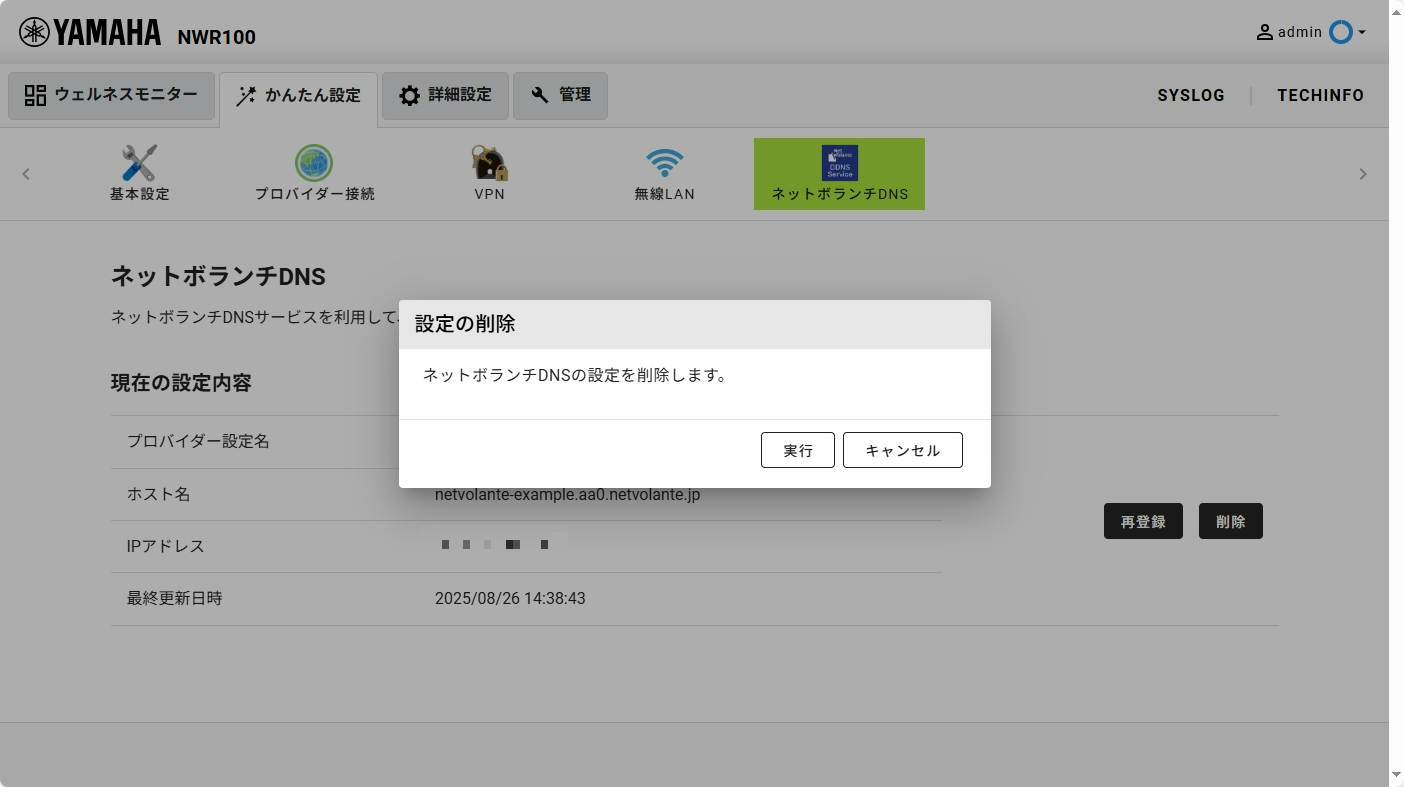Open the TECHINFO link

1320,96
